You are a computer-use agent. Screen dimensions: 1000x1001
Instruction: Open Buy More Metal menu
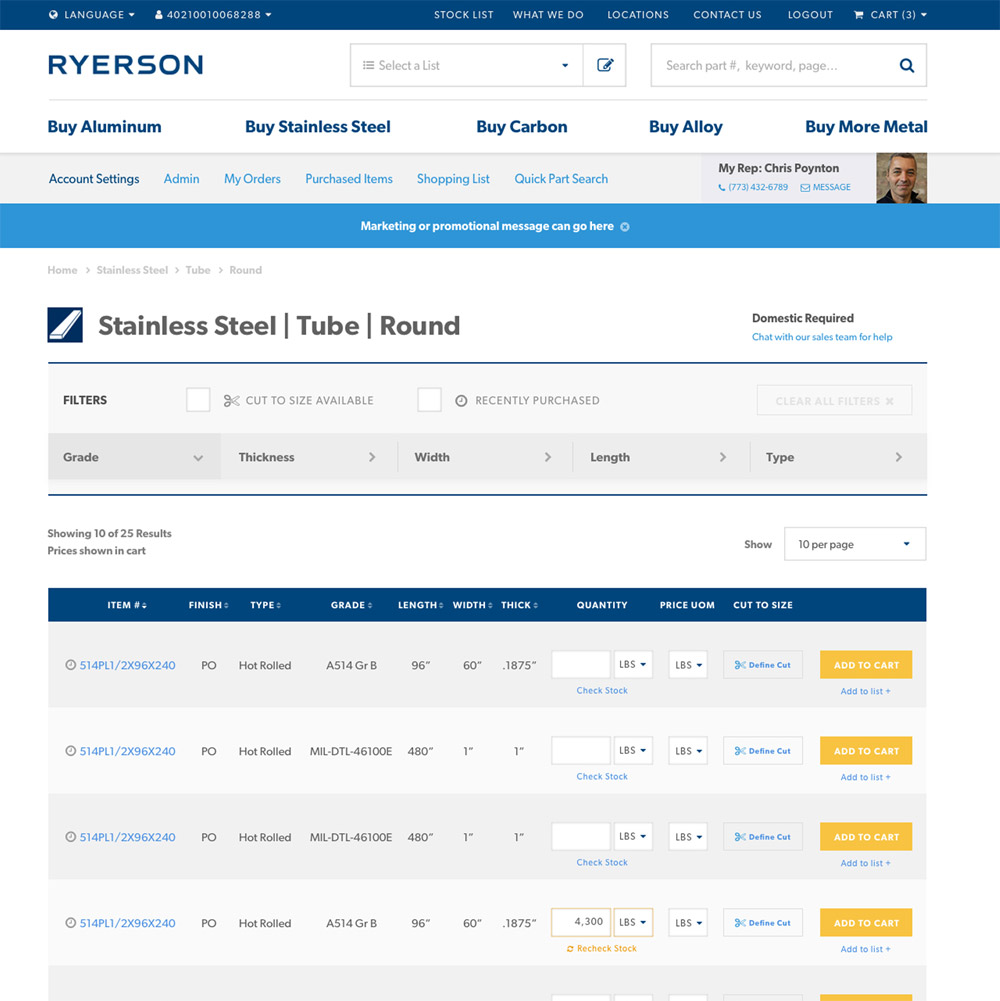866,126
